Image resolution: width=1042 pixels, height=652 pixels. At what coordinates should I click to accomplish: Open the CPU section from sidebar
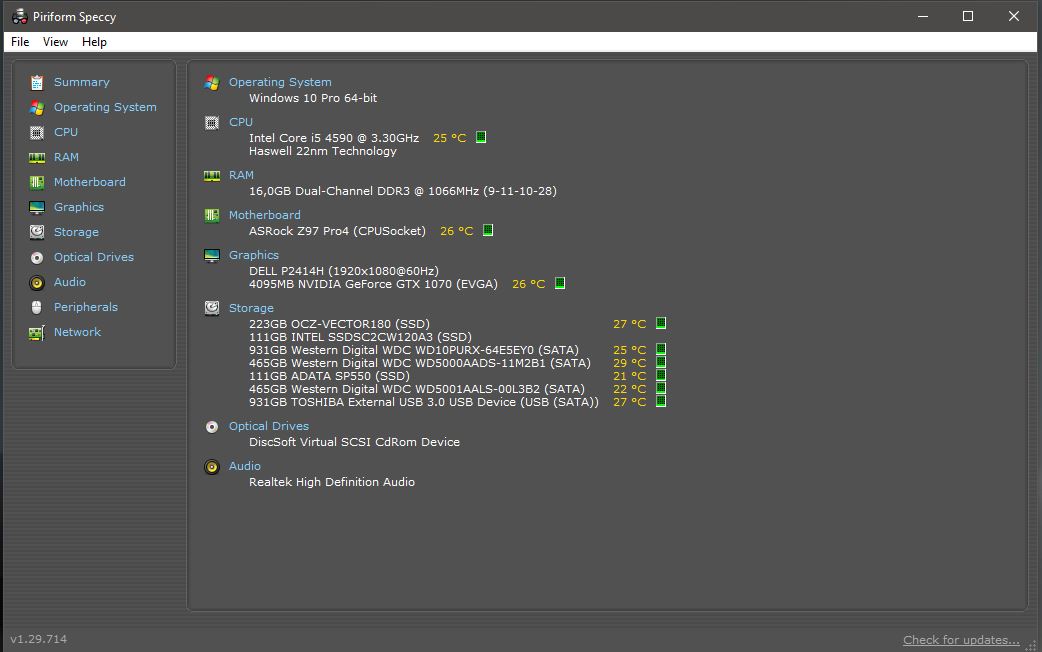coord(66,132)
